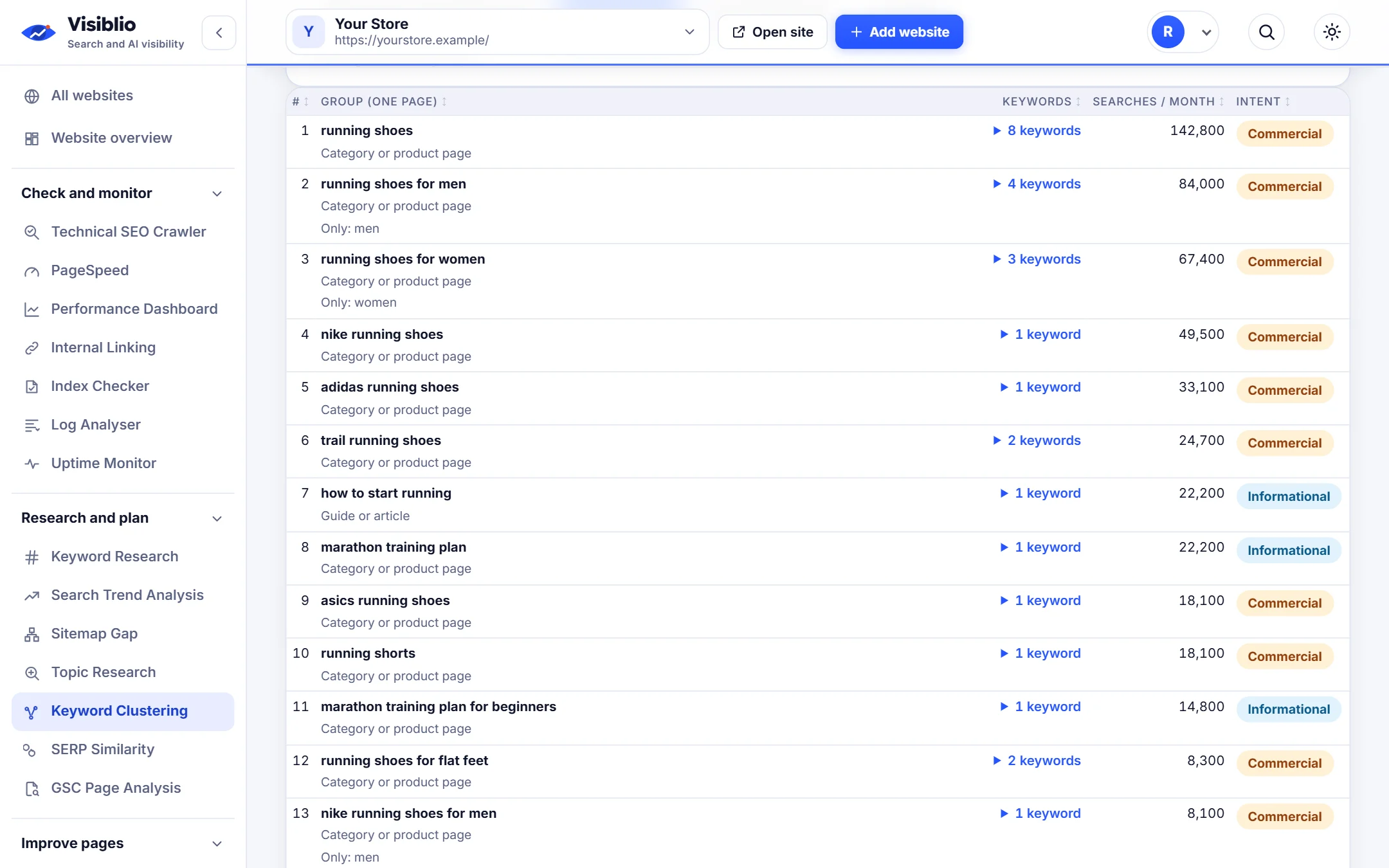Click the Commercial badge for running shorts
1389x868 pixels.
(x=1285, y=656)
